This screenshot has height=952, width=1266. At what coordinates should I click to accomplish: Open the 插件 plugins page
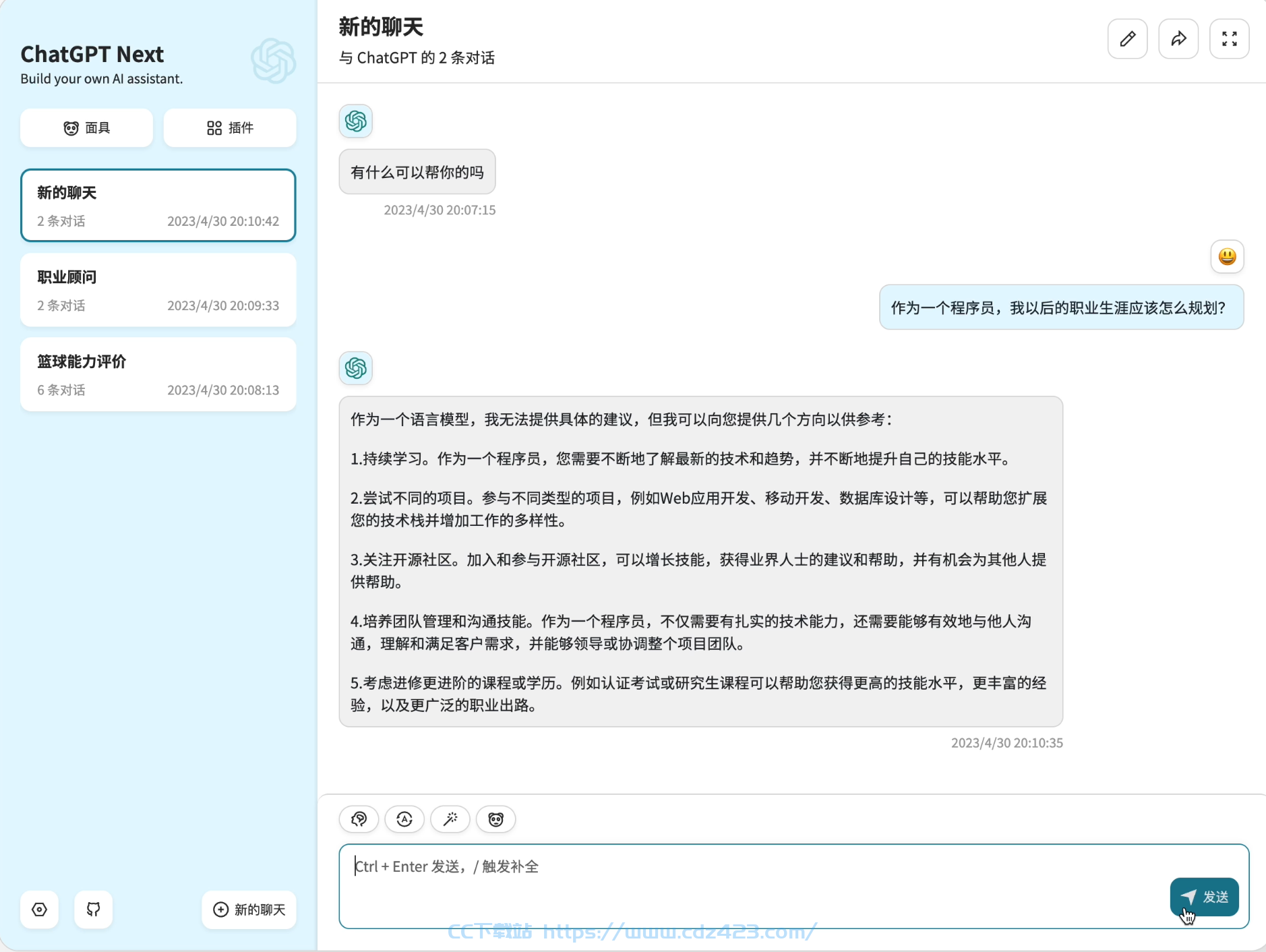tap(230, 128)
